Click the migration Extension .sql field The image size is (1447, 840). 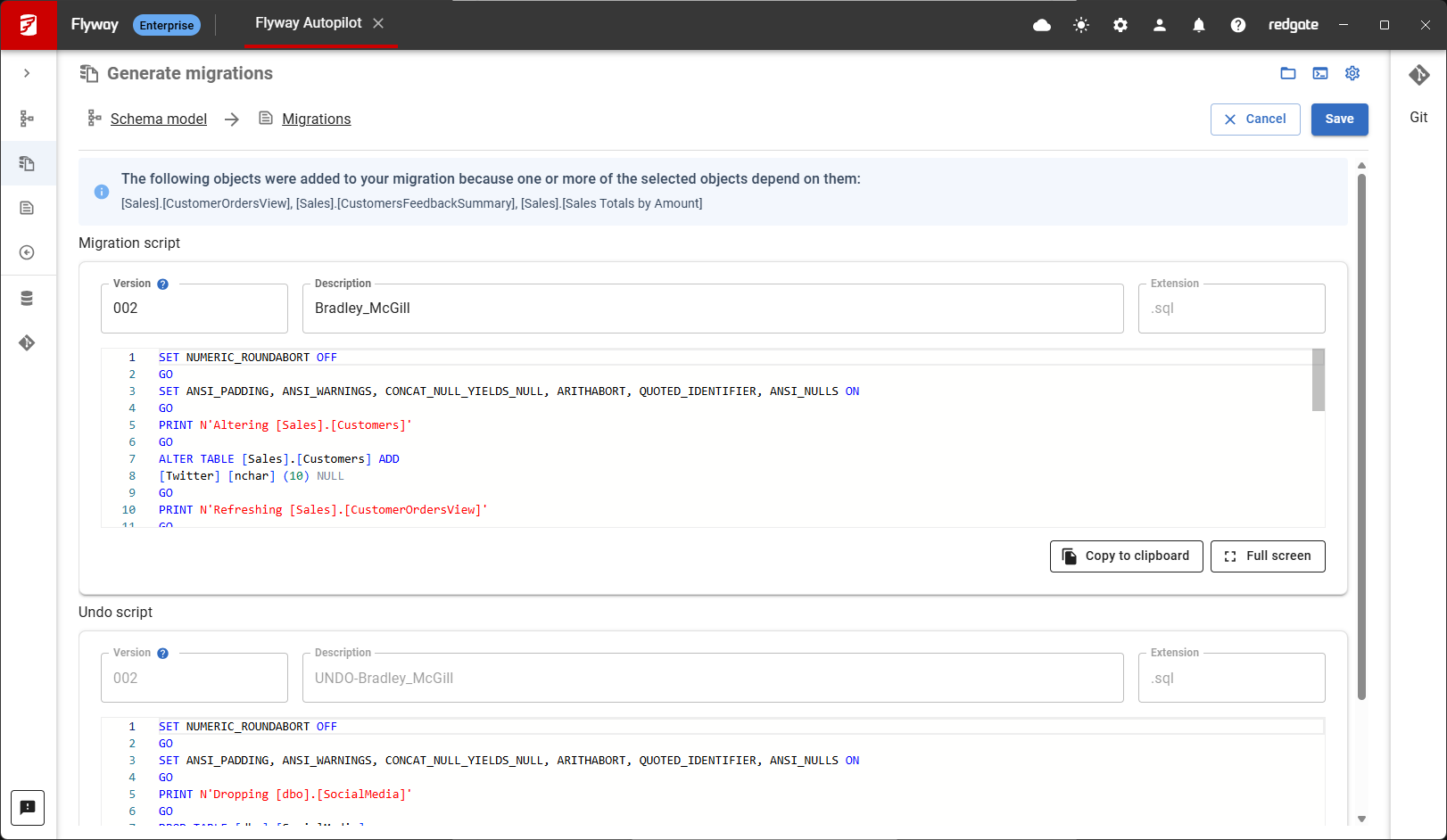click(1231, 309)
